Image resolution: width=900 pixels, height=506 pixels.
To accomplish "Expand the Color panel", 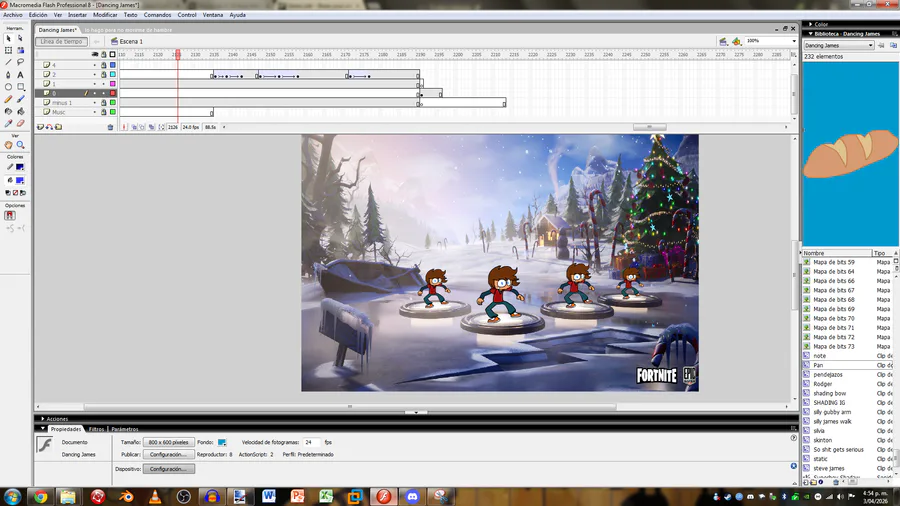I will pyautogui.click(x=810, y=24).
